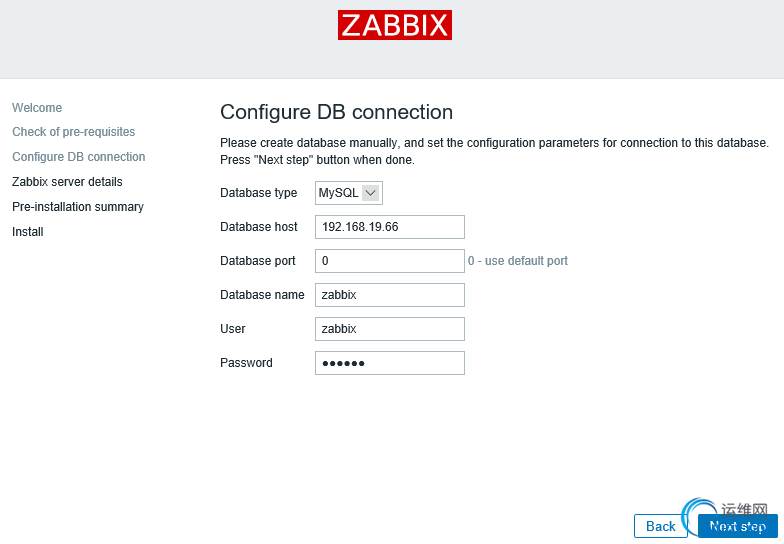Open Zabbix server details step
This screenshot has width=784, height=544.
coord(67,182)
